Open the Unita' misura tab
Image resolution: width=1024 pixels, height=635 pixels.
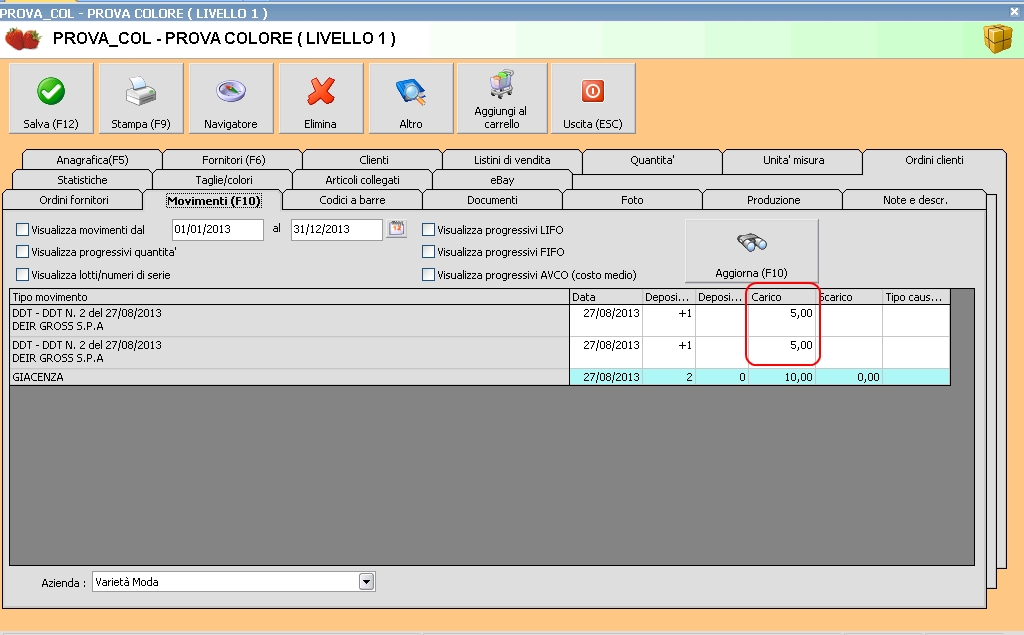tap(793, 160)
